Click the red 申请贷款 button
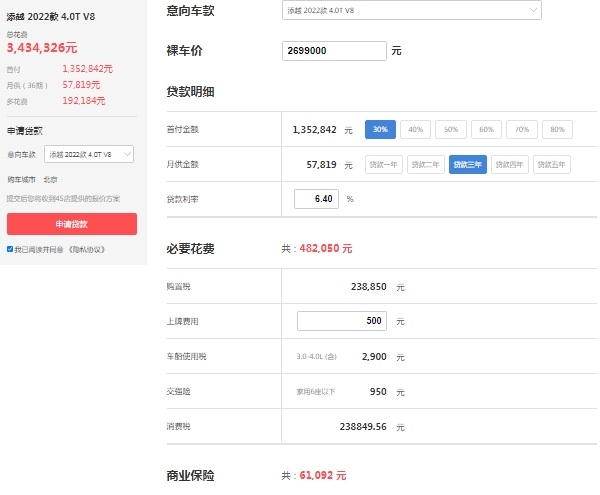 72,224
